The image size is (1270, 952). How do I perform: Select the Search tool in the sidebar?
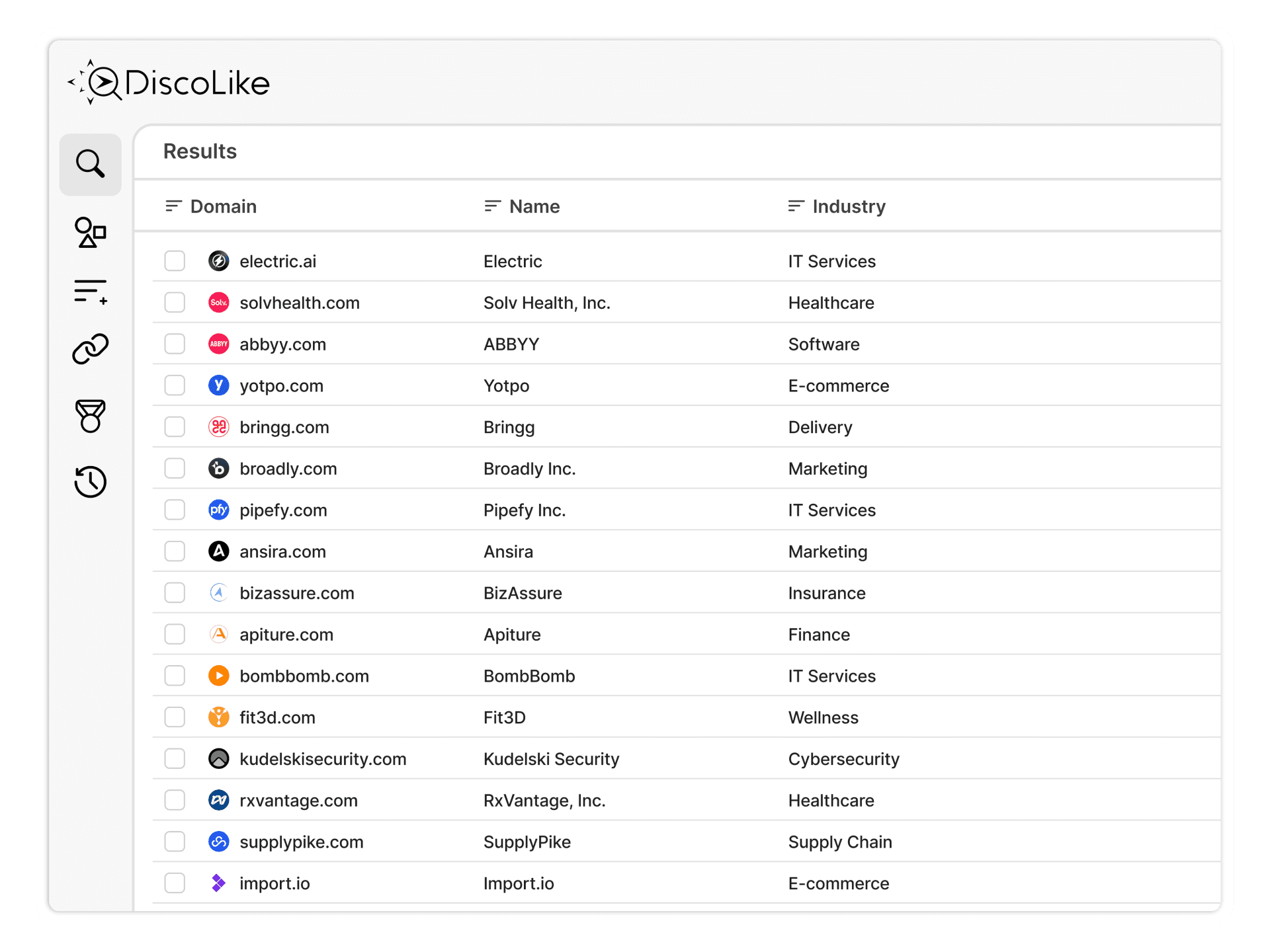click(x=90, y=164)
